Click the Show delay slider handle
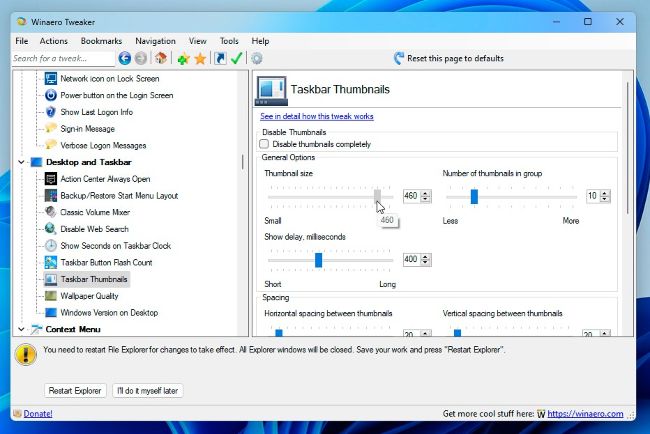 tap(318, 260)
